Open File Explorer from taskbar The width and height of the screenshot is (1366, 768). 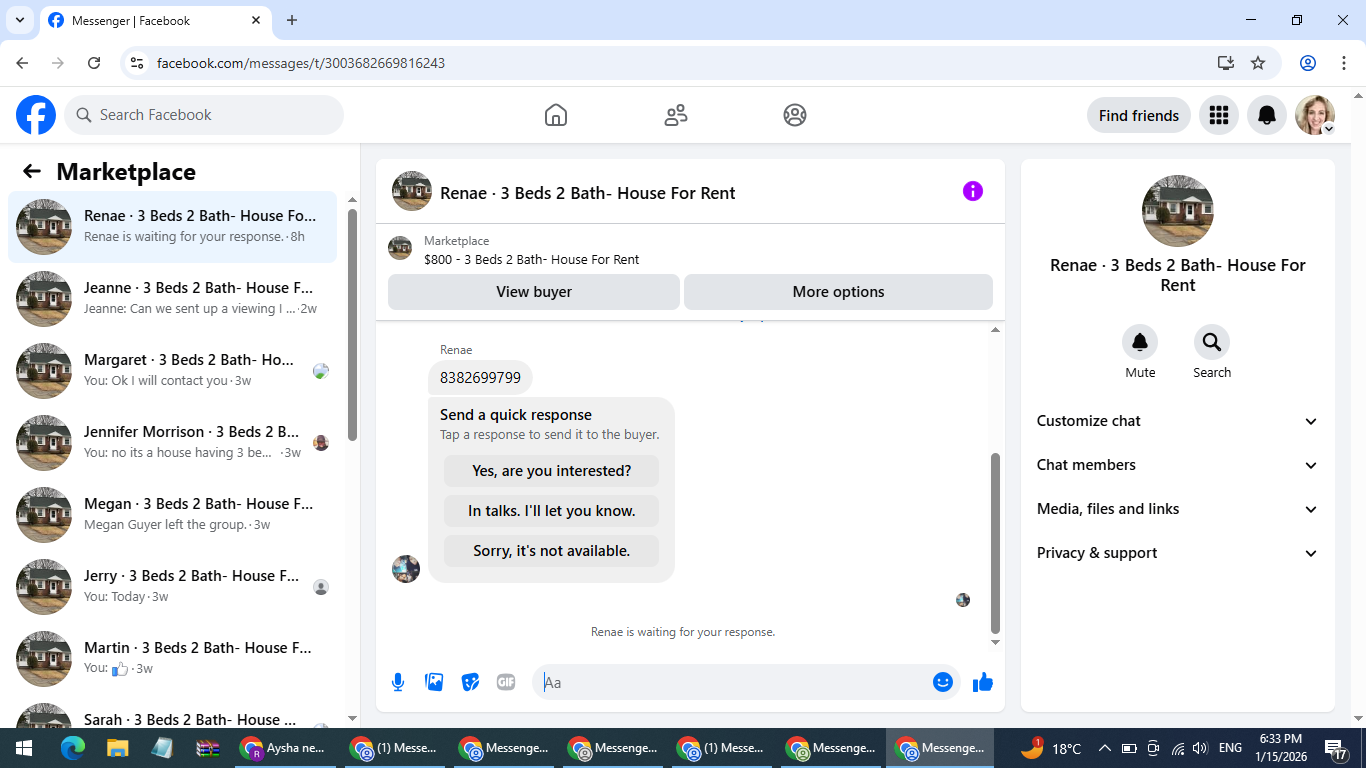point(117,748)
